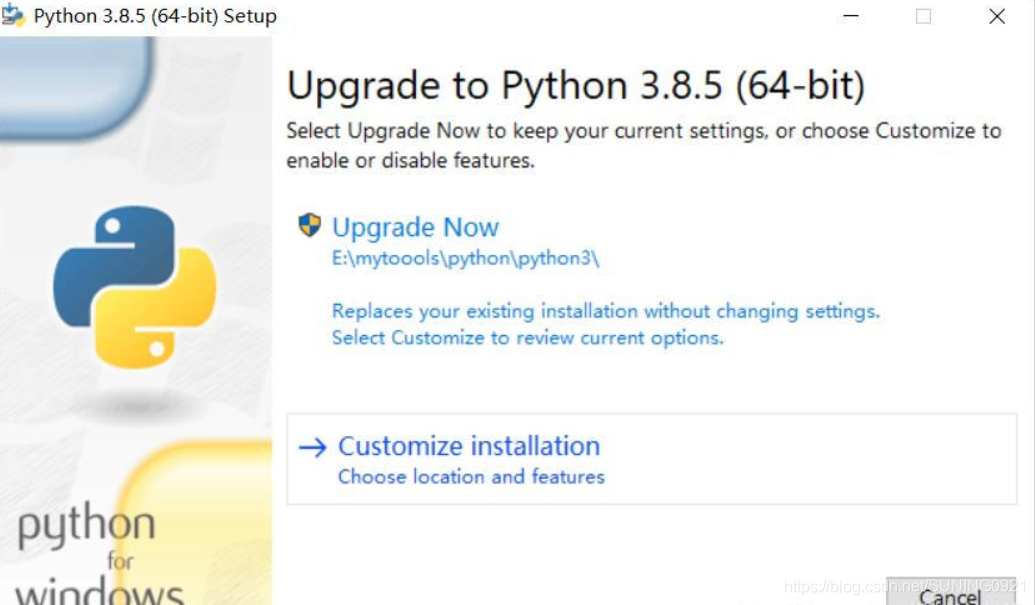Click the install path E:\mytoools\python\python3\
Image resolution: width=1035 pixels, height=605 pixels.
pos(465,258)
